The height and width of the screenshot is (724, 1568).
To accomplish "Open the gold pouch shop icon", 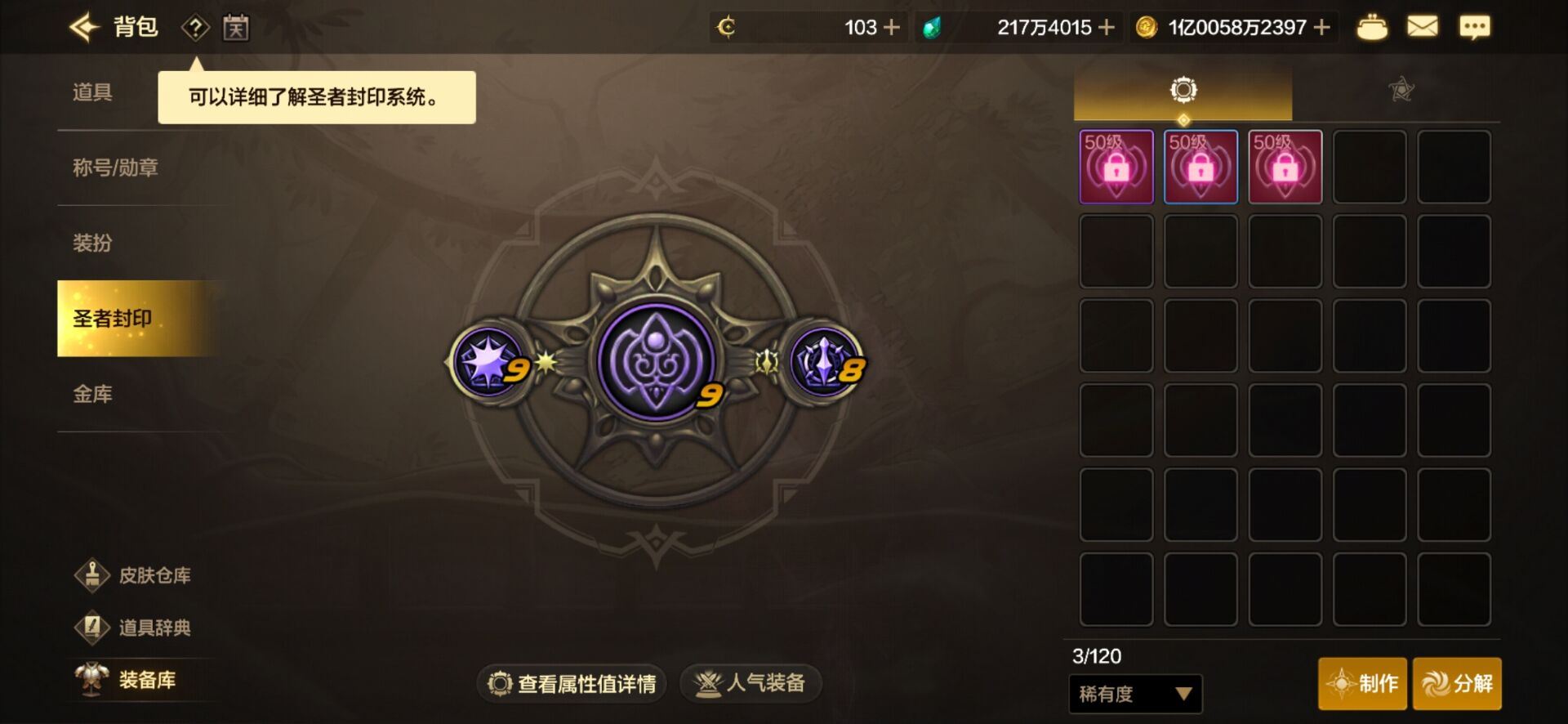I will tap(1372, 28).
